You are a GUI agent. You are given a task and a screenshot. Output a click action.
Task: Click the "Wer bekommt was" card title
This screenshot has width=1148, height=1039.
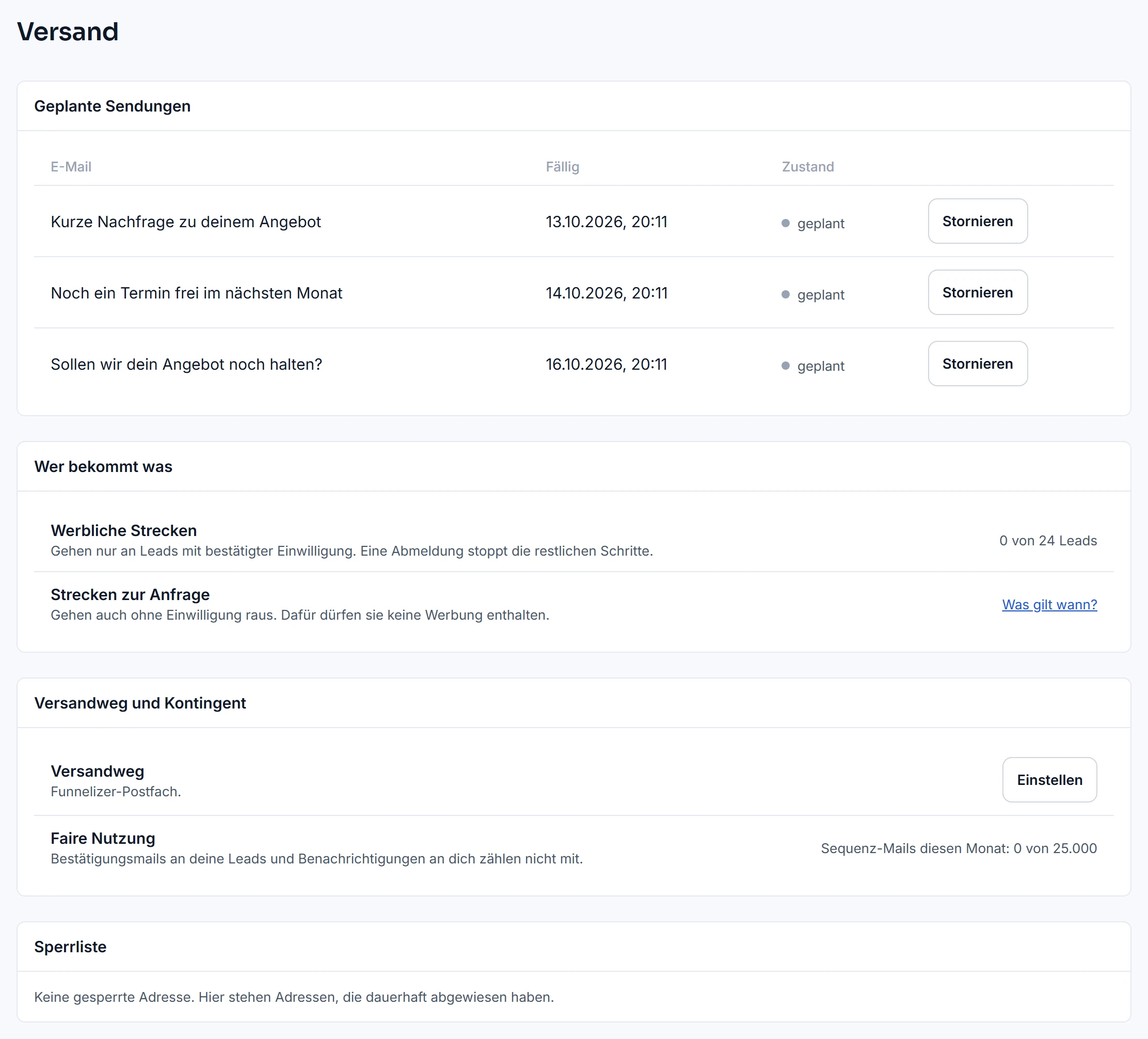(x=103, y=466)
